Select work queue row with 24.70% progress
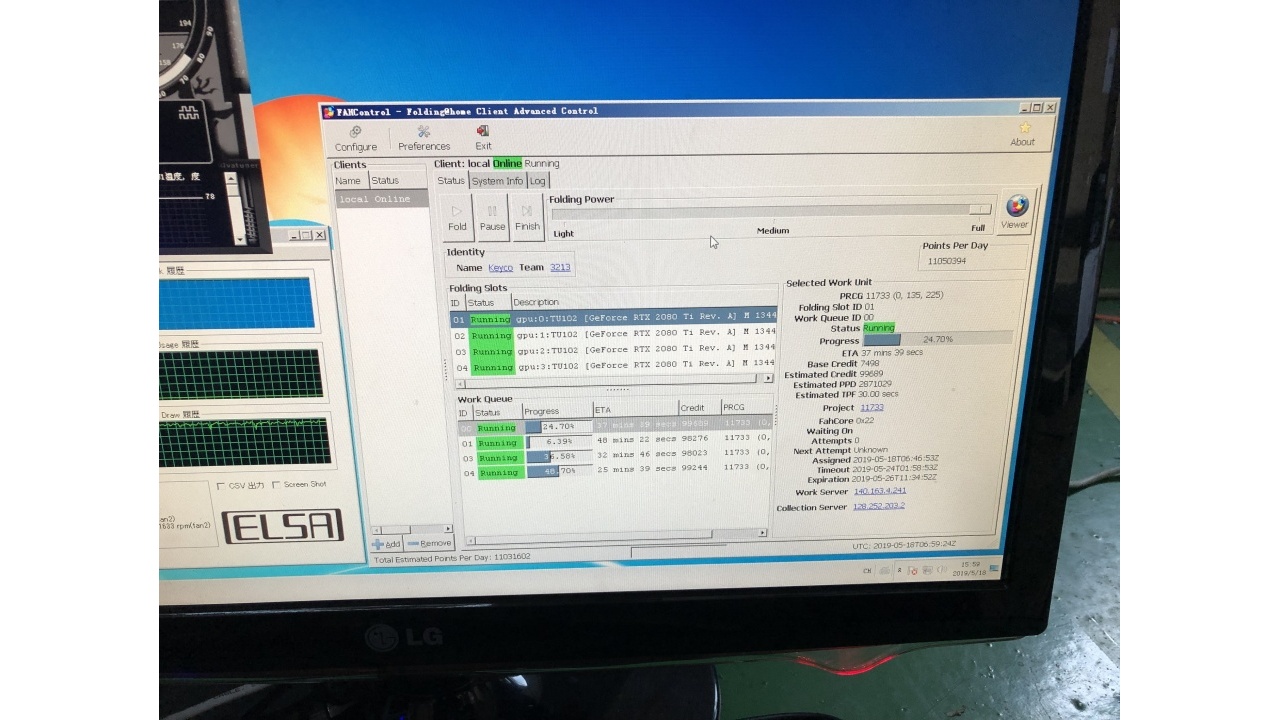The width and height of the screenshot is (1280, 720). coord(614,427)
